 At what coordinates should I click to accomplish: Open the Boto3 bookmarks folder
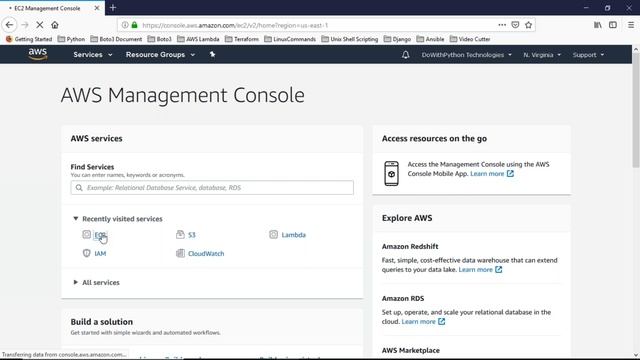160,39
